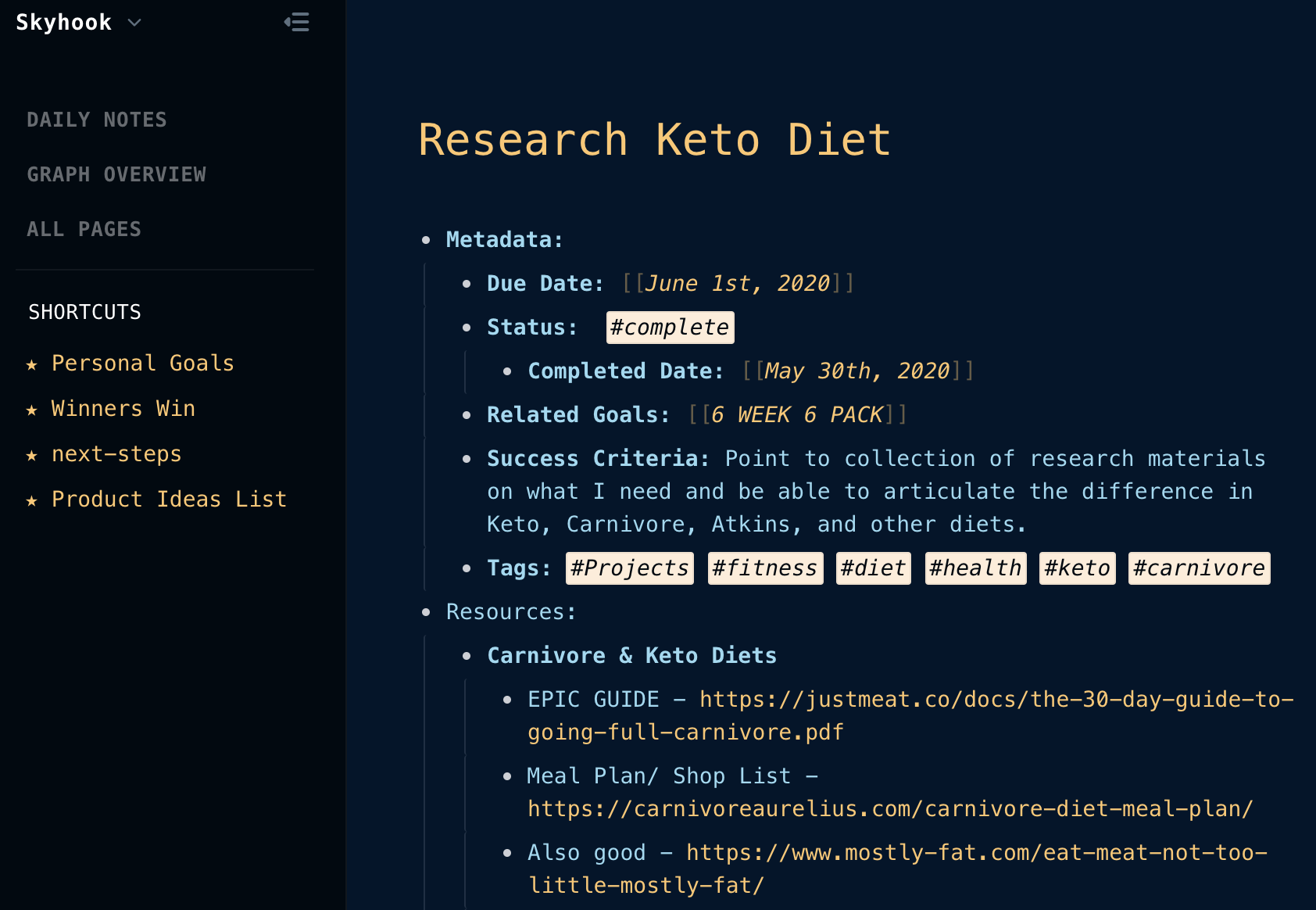Open the justmeat.co carnivore guide PDF link

coord(910,715)
